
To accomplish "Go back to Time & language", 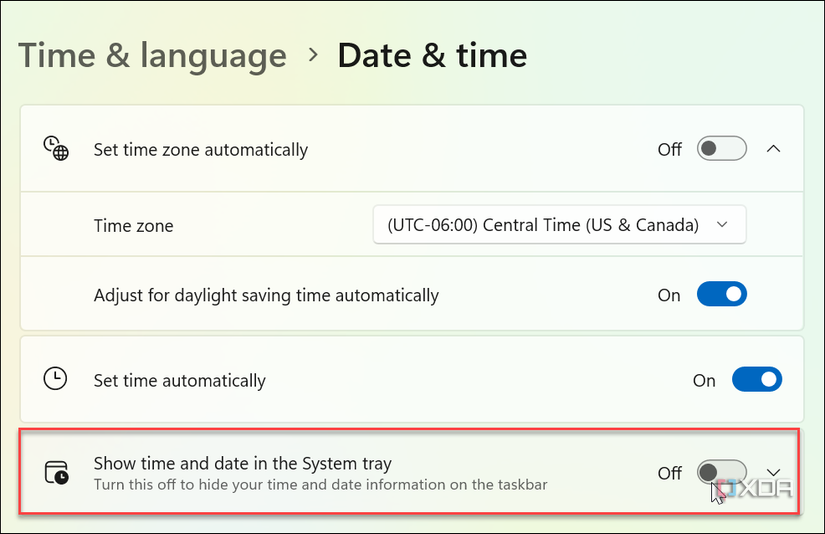I will (154, 55).
